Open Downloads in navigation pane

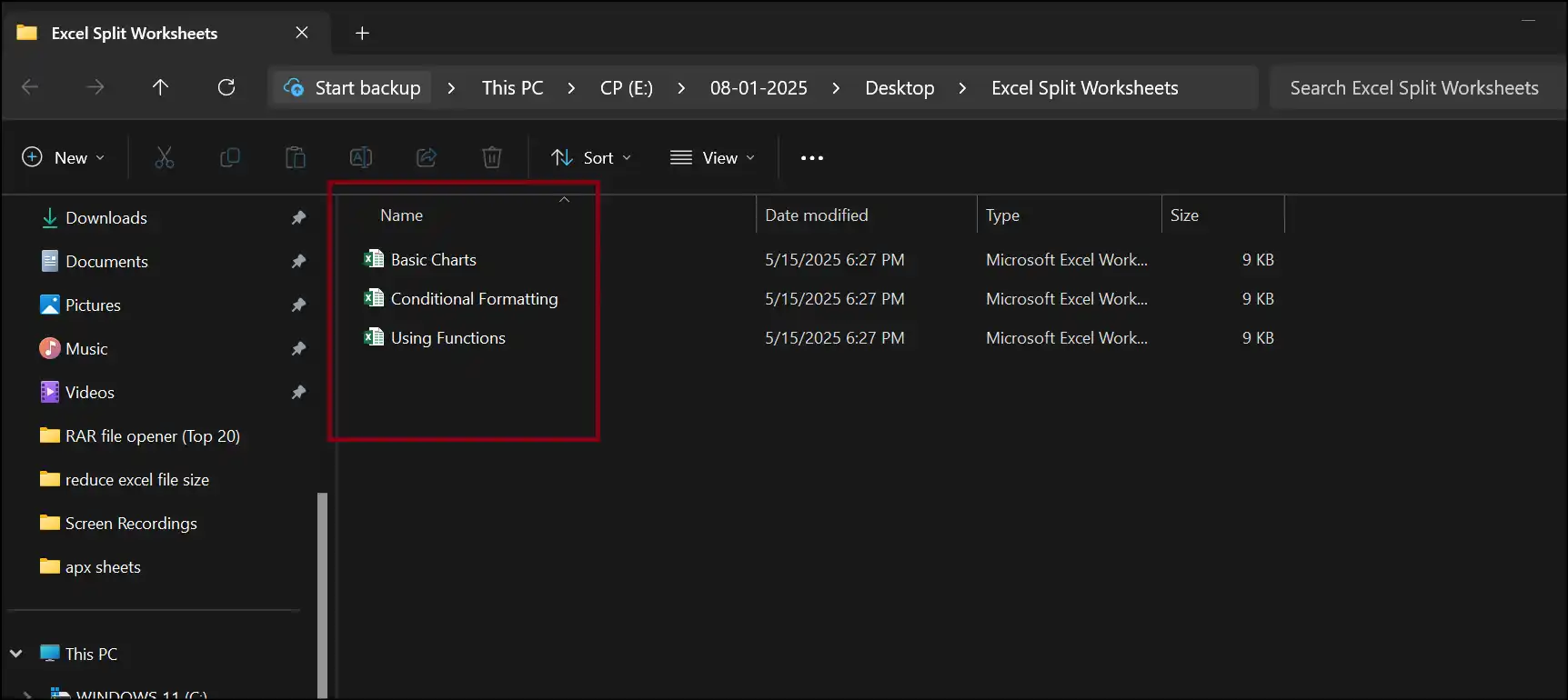(x=106, y=217)
